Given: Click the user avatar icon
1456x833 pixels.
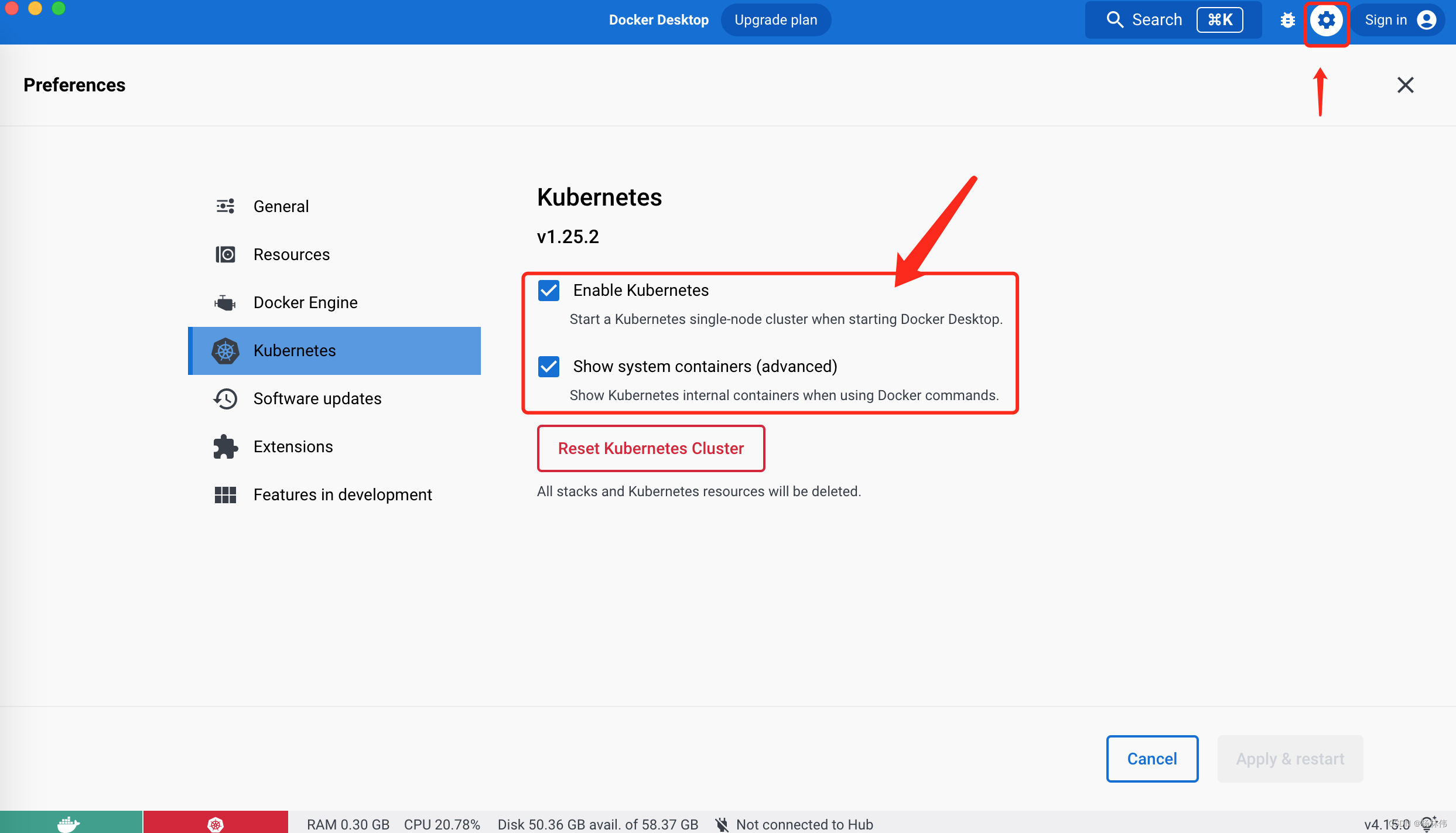Looking at the screenshot, I should point(1426,21).
